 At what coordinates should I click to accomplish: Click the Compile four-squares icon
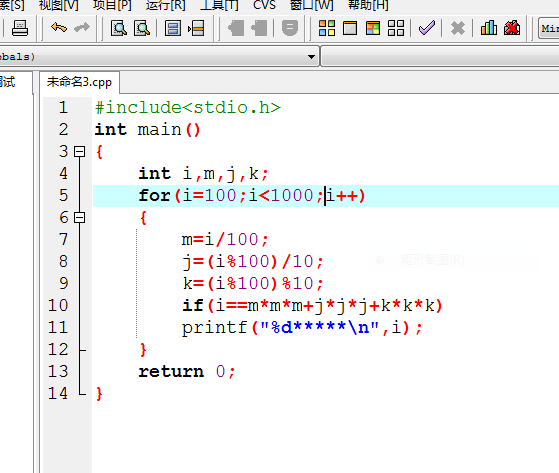(327, 28)
